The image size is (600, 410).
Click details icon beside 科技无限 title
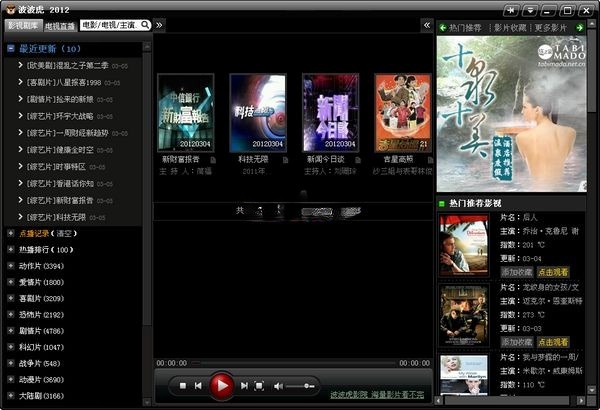point(285,160)
